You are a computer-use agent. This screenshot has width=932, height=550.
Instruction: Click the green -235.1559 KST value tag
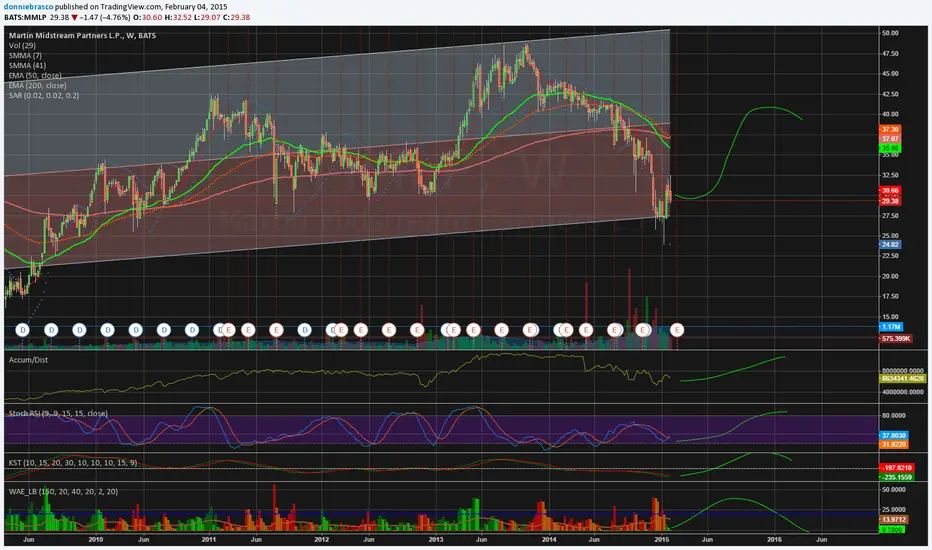click(896, 477)
